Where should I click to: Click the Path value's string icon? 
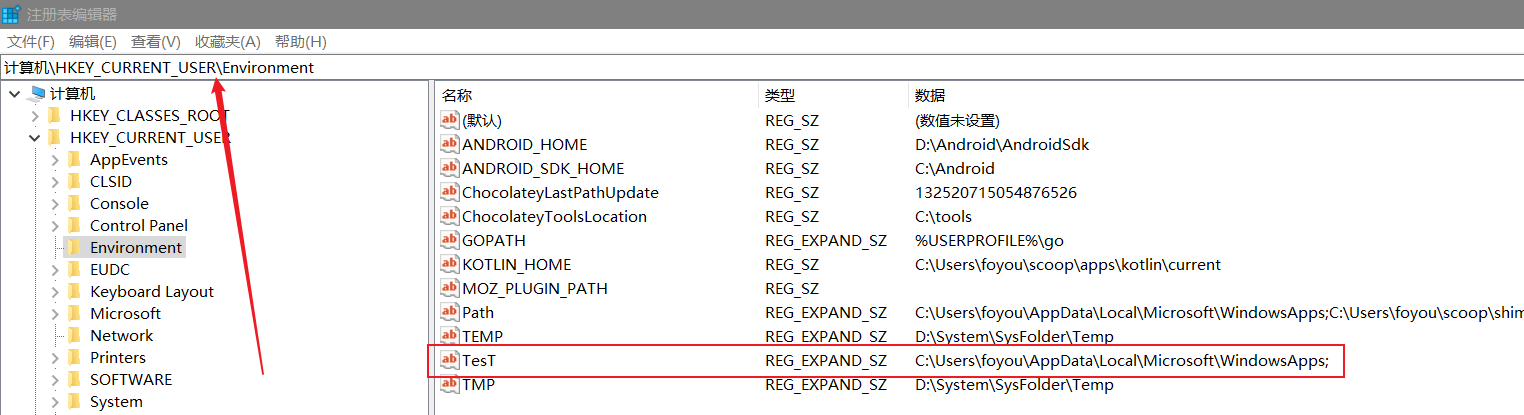(x=449, y=312)
